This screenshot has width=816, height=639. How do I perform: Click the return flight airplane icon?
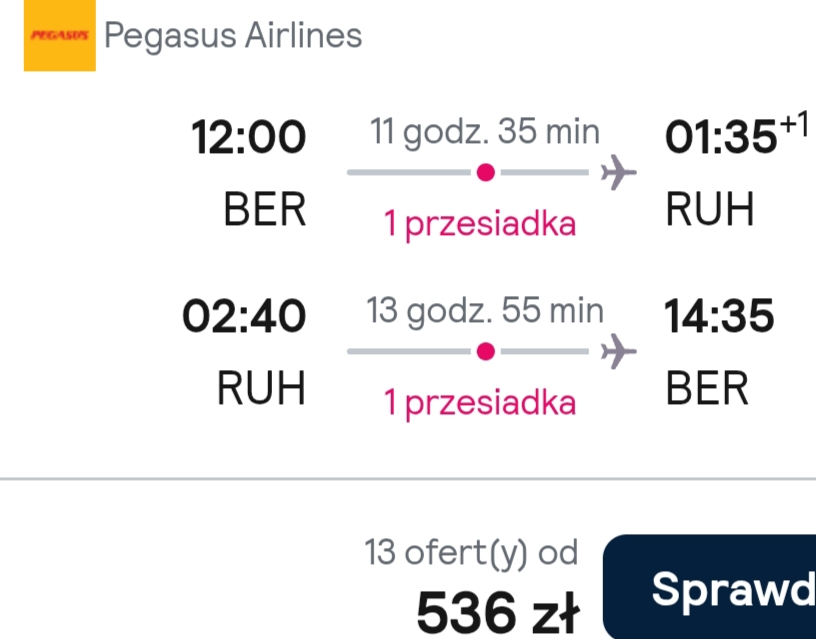[x=618, y=351]
